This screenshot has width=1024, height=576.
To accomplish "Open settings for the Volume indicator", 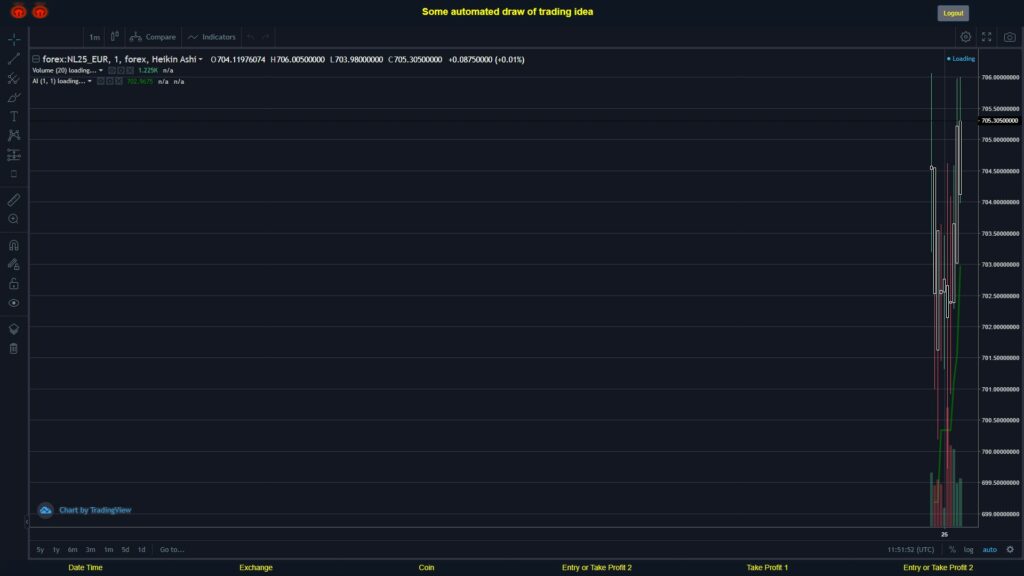I will pos(121,71).
